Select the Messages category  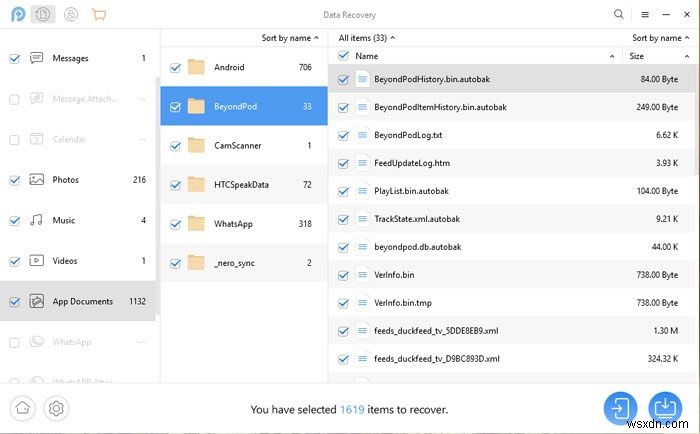pos(78,58)
